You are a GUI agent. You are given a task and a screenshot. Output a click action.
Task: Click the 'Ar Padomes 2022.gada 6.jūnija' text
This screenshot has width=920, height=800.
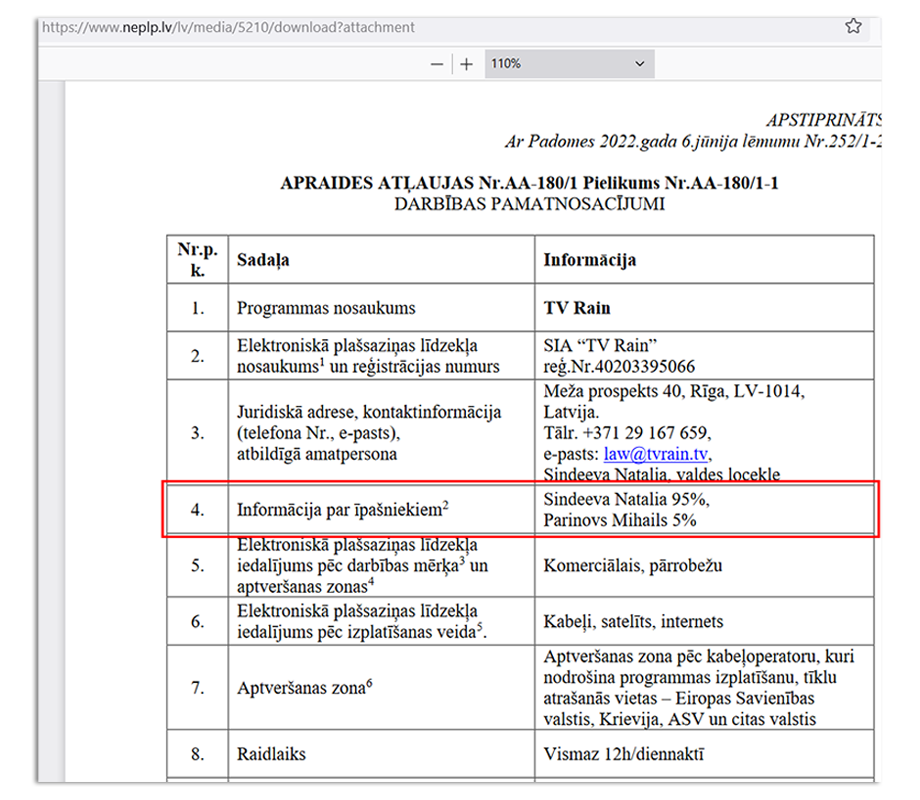point(623,141)
